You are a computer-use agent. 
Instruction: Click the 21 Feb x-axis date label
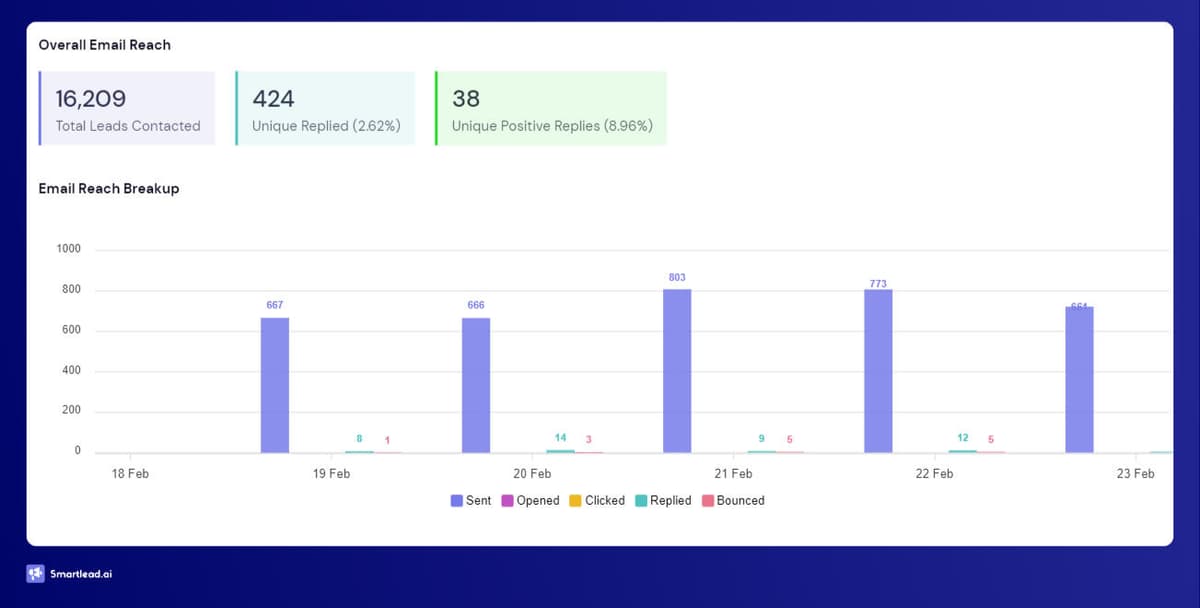coord(733,473)
